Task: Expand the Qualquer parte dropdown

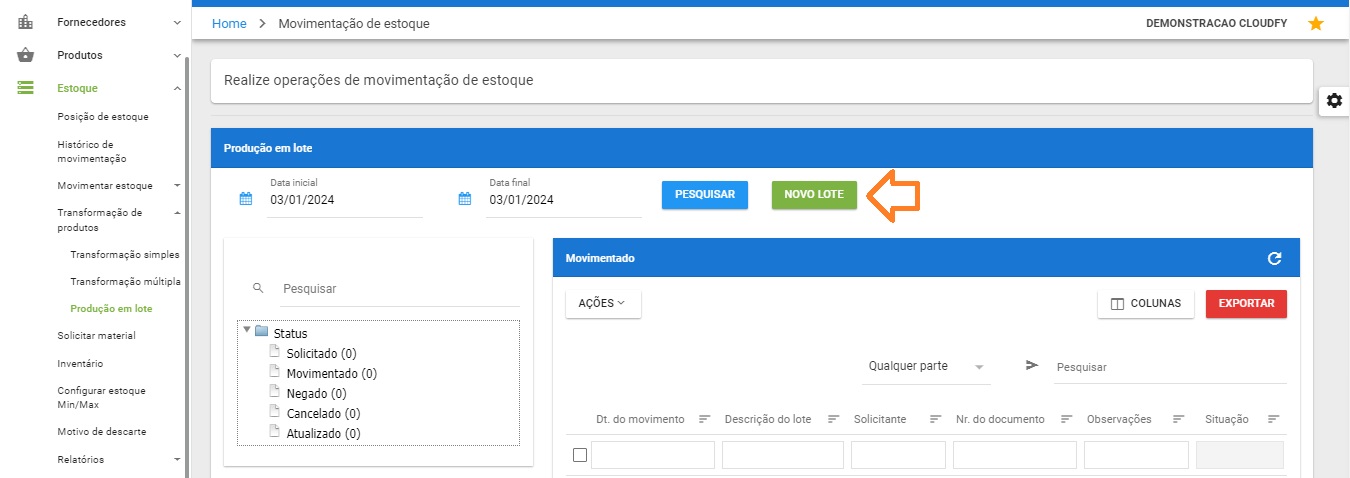Action: pyautogui.click(x=978, y=367)
